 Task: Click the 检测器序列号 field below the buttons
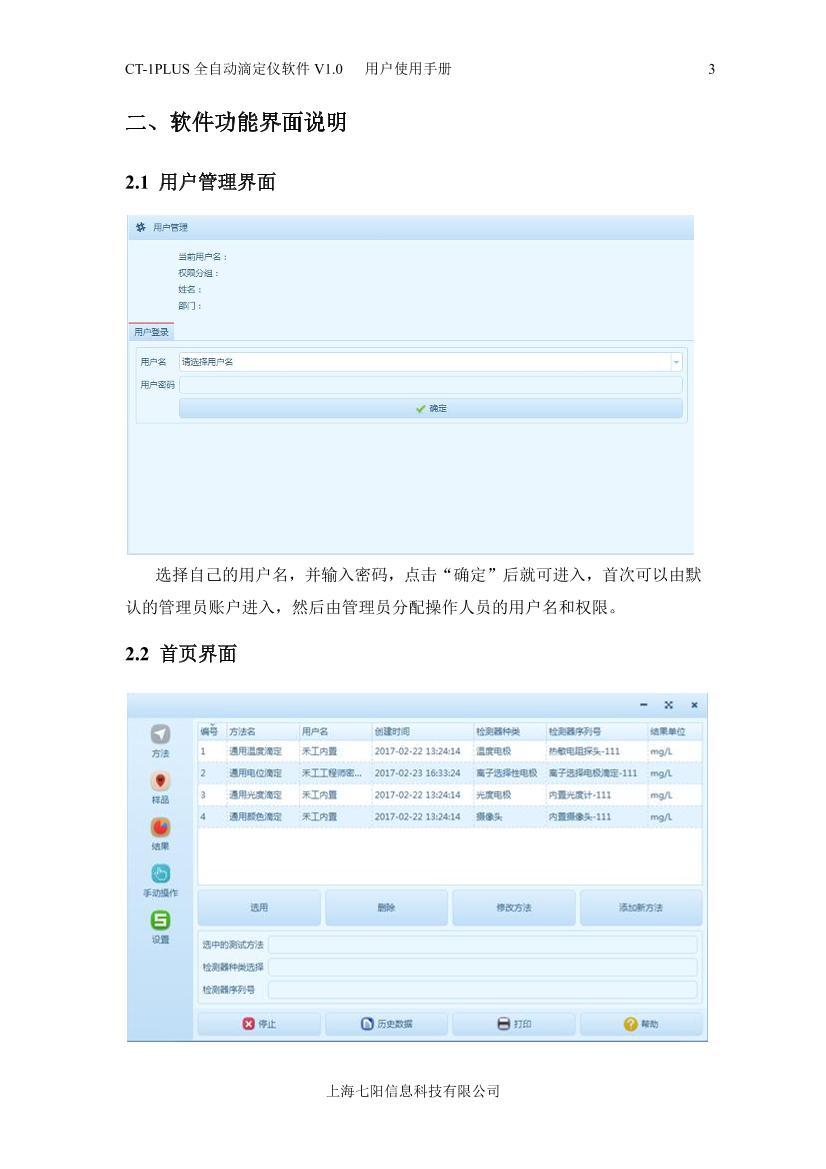(x=483, y=989)
